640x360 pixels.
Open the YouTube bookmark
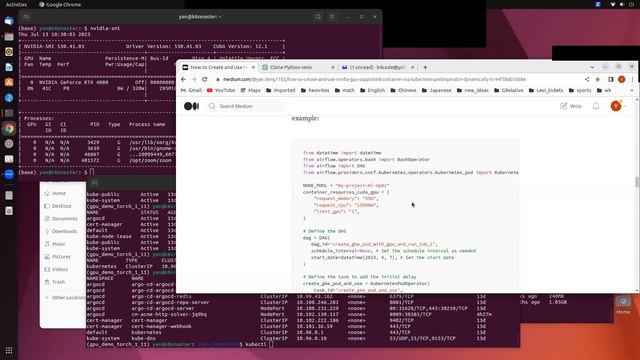[x=221, y=90]
